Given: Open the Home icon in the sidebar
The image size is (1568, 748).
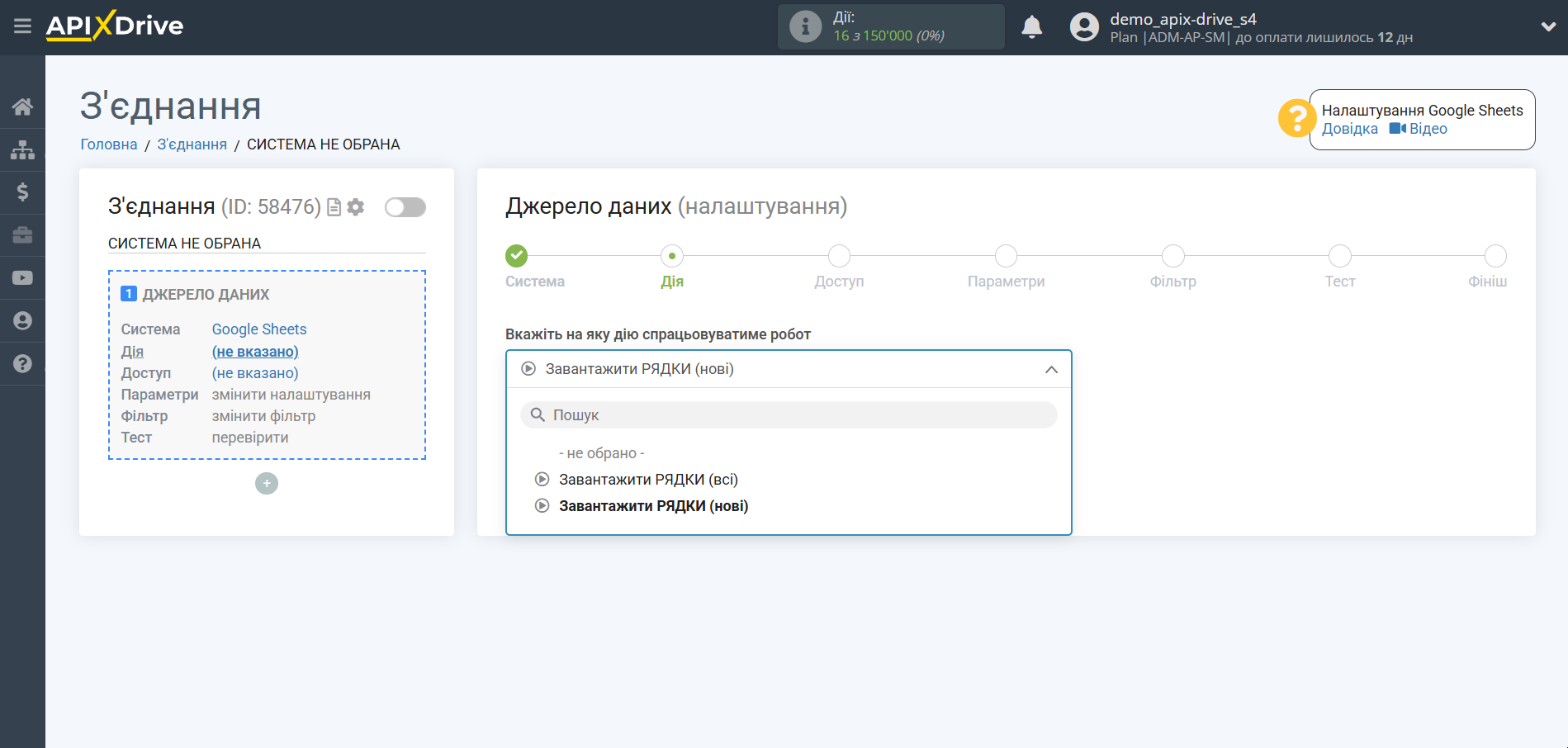Looking at the screenshot, I should coord(22,106).
